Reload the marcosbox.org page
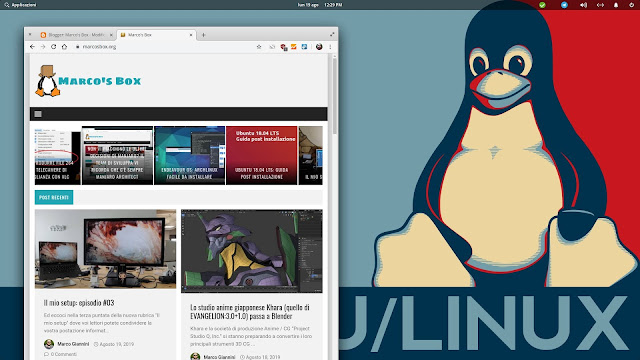 point(53,47)
